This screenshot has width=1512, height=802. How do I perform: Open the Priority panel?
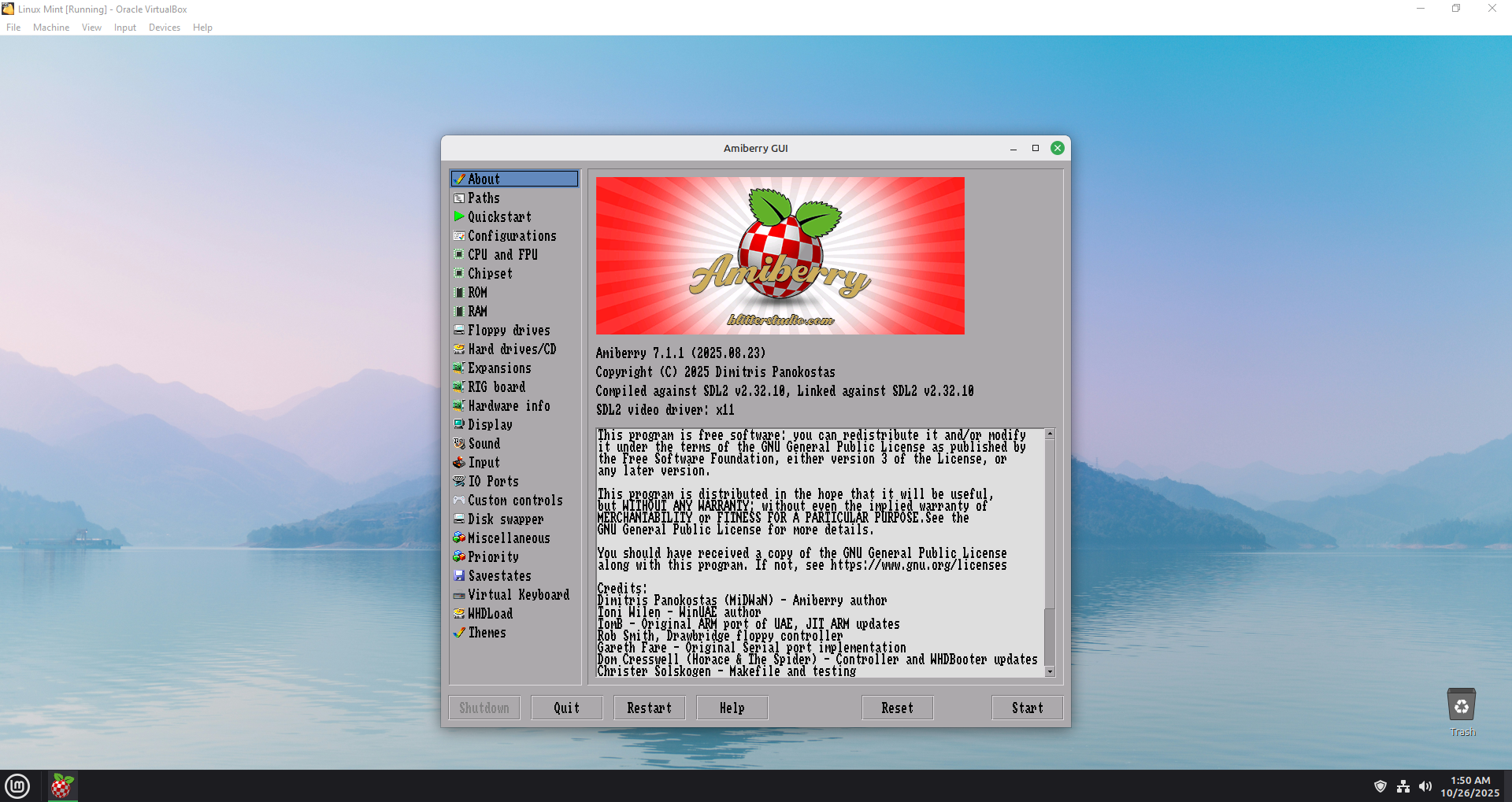coord(514,557)
